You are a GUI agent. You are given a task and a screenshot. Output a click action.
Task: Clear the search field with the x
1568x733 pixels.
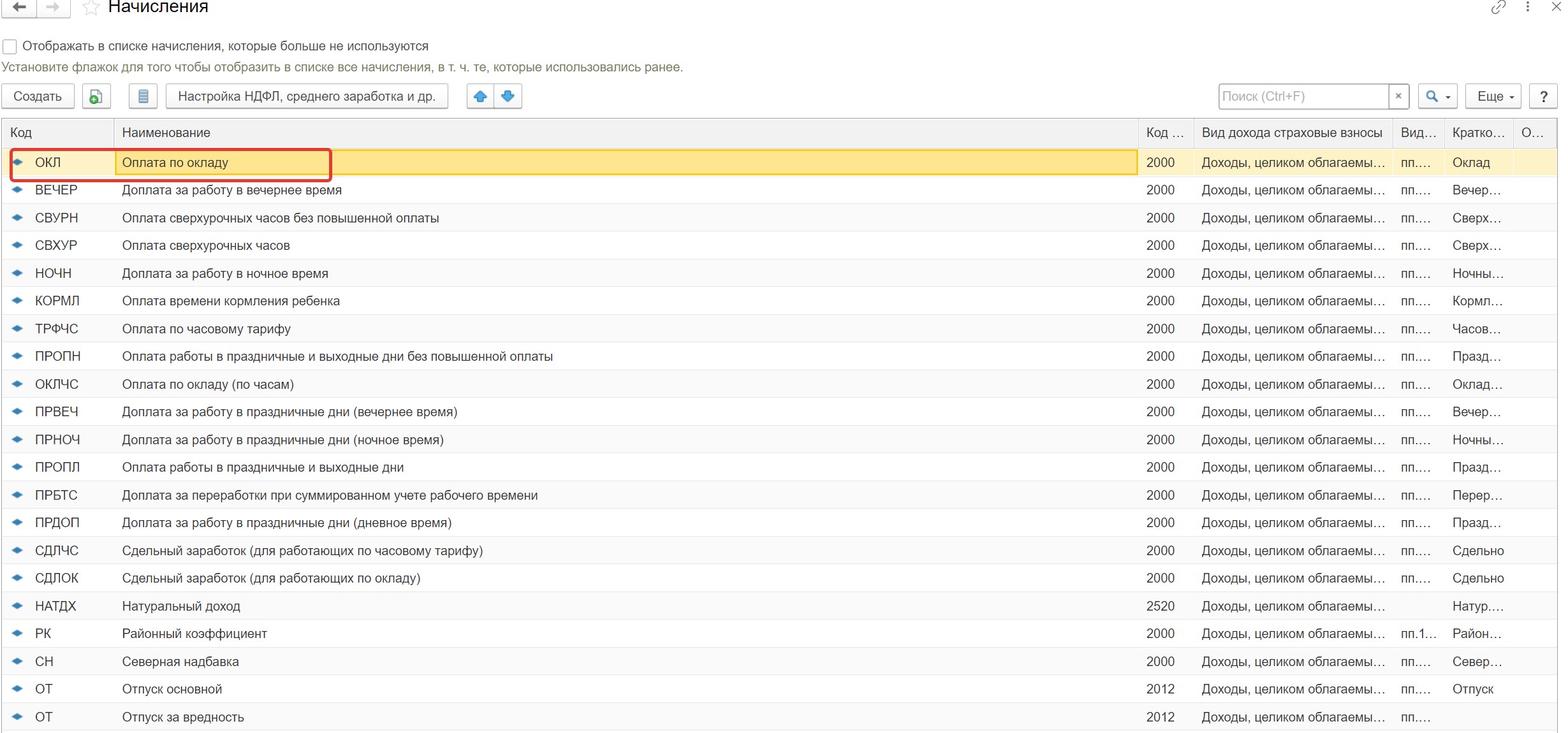click(1398, 96)
